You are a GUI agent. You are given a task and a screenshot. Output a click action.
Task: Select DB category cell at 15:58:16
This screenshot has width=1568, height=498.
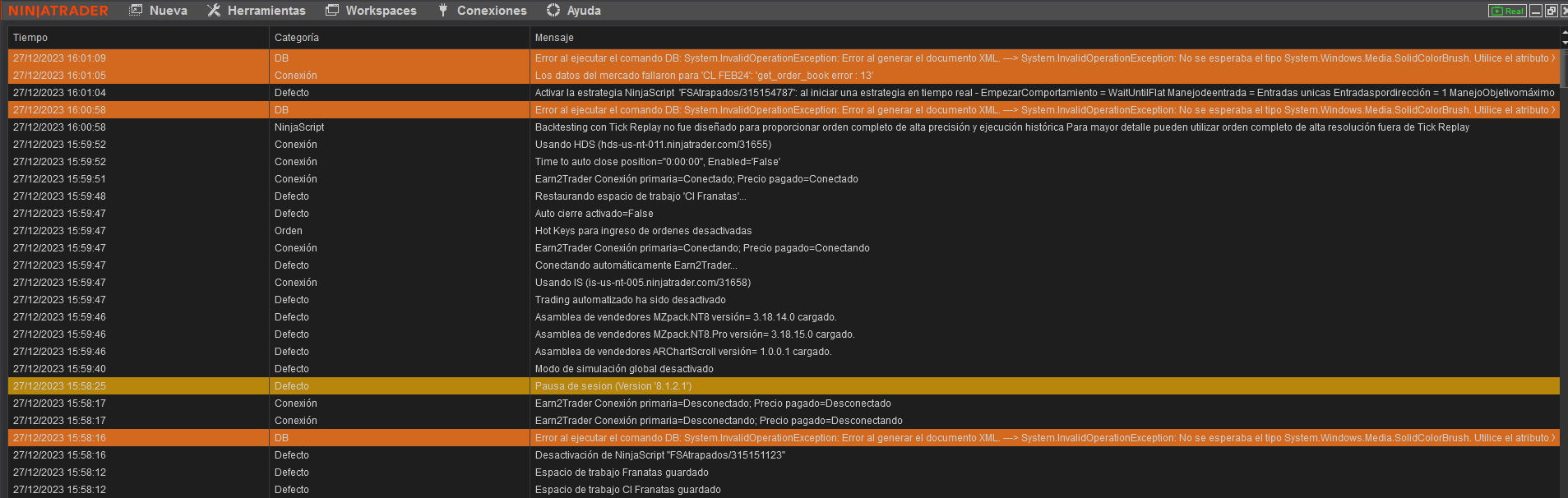tap(399, 438)
